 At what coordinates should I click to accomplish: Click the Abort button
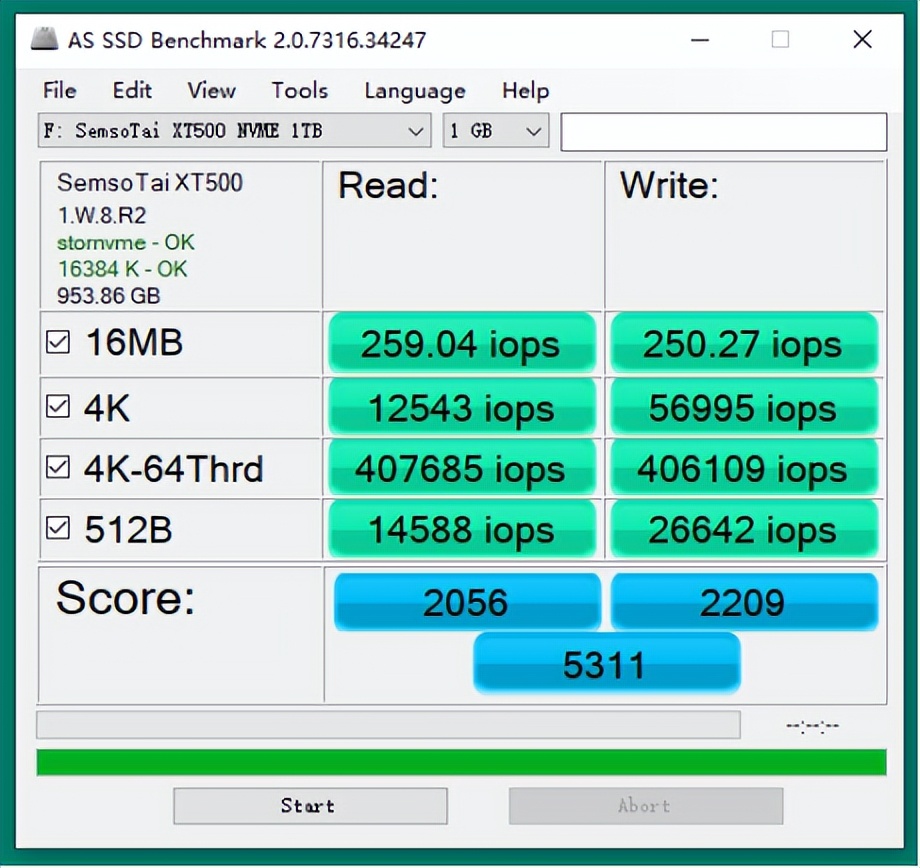pos(645,806)
